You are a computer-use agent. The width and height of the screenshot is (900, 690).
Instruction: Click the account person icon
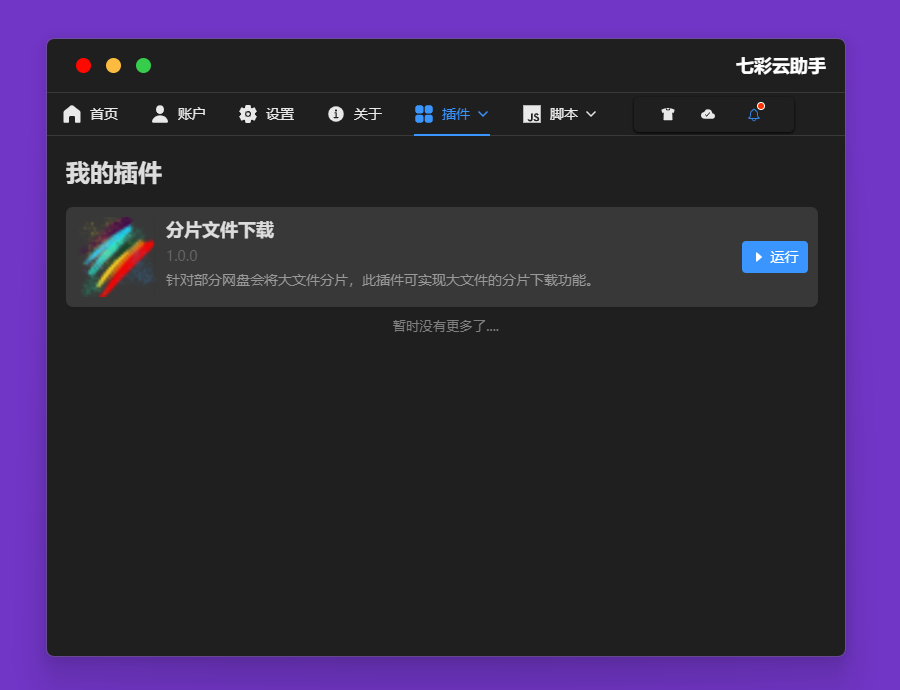pos(160,114)
